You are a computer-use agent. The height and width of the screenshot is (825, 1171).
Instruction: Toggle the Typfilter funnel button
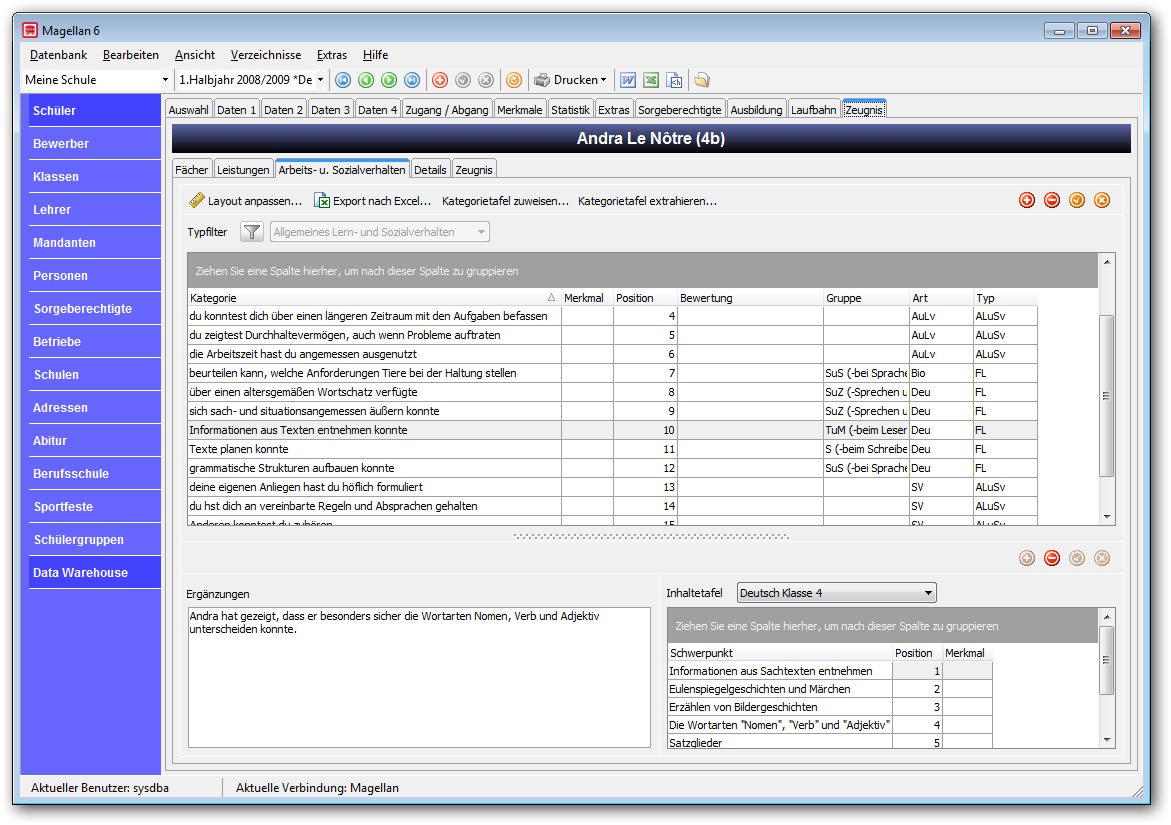tap(252, 232)
